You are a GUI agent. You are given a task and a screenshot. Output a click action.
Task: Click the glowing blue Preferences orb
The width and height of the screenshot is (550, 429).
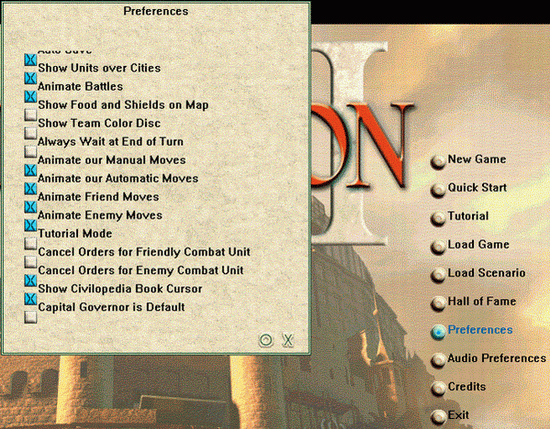click(438, 332)
